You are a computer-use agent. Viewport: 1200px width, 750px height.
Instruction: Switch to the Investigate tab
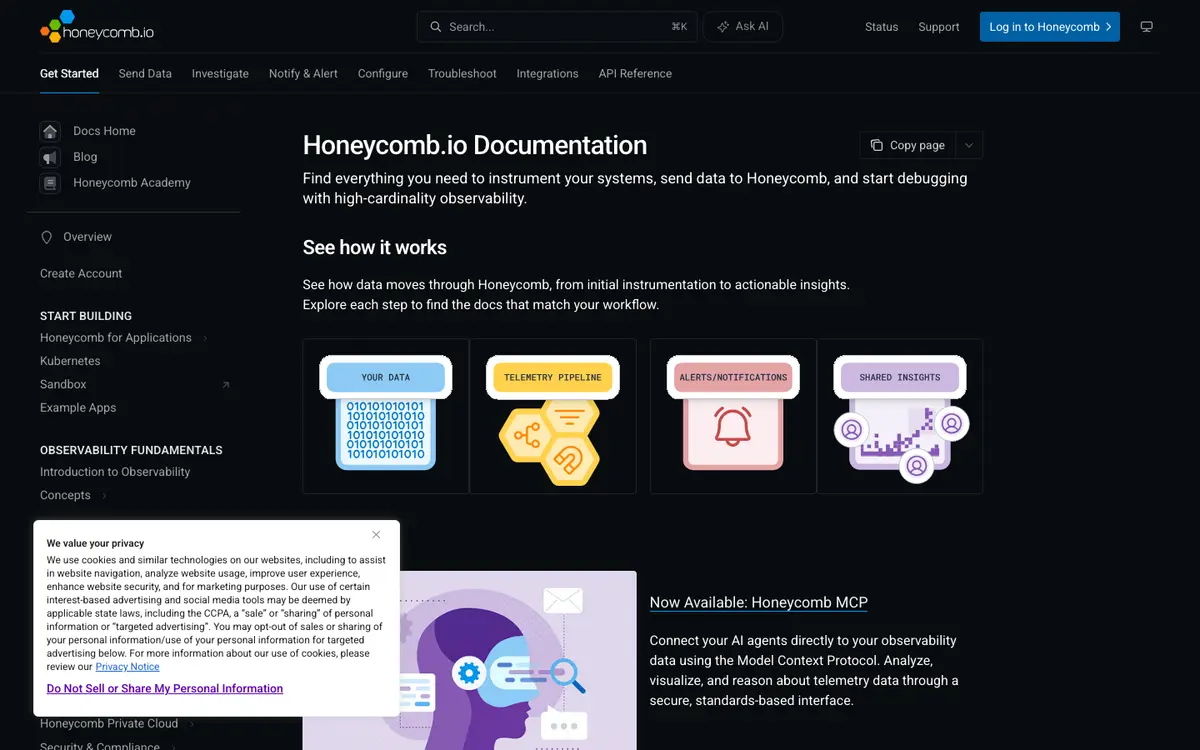coord(220,74)
